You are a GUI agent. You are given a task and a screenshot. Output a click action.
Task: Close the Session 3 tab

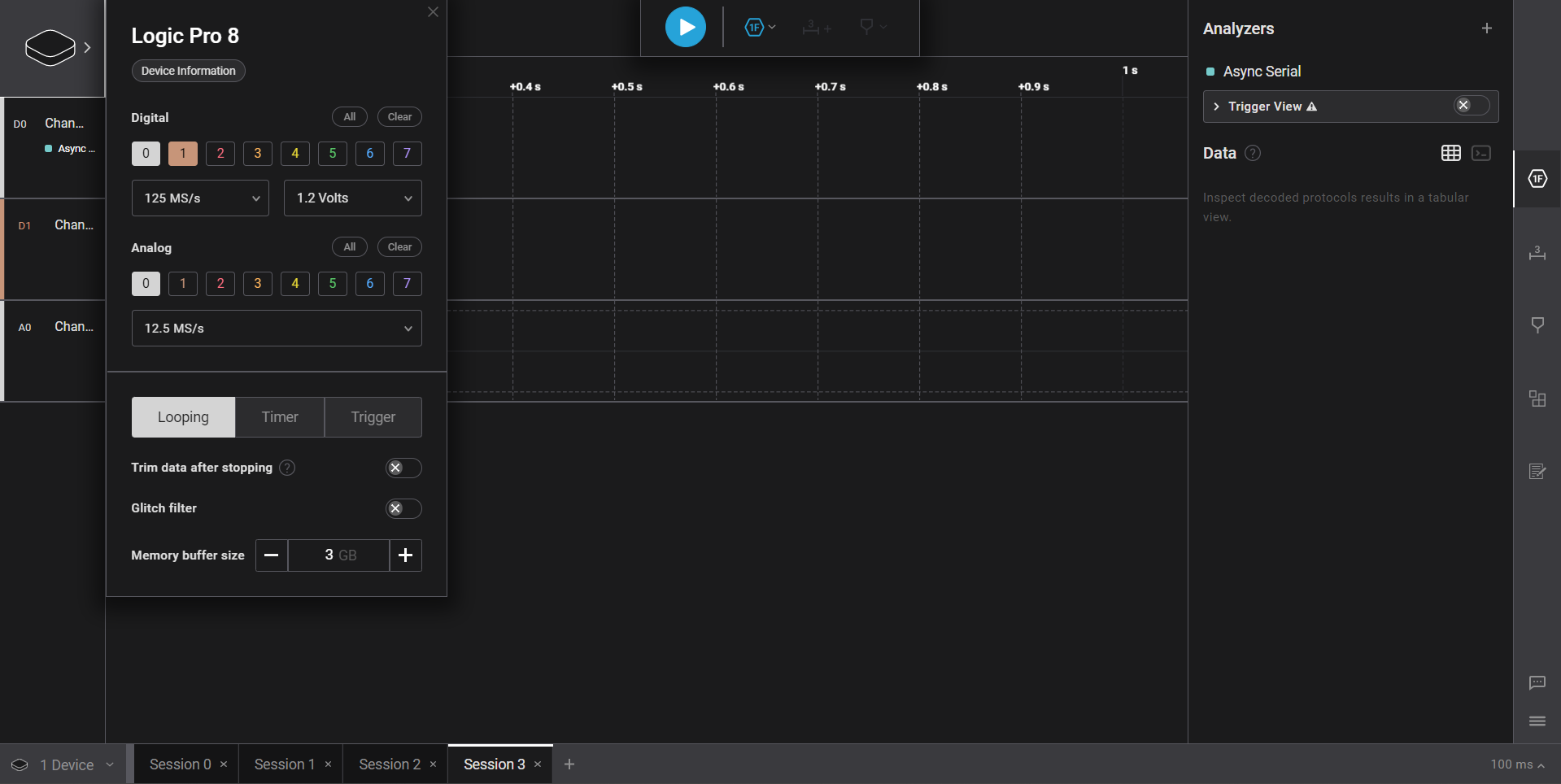point(538,764)
